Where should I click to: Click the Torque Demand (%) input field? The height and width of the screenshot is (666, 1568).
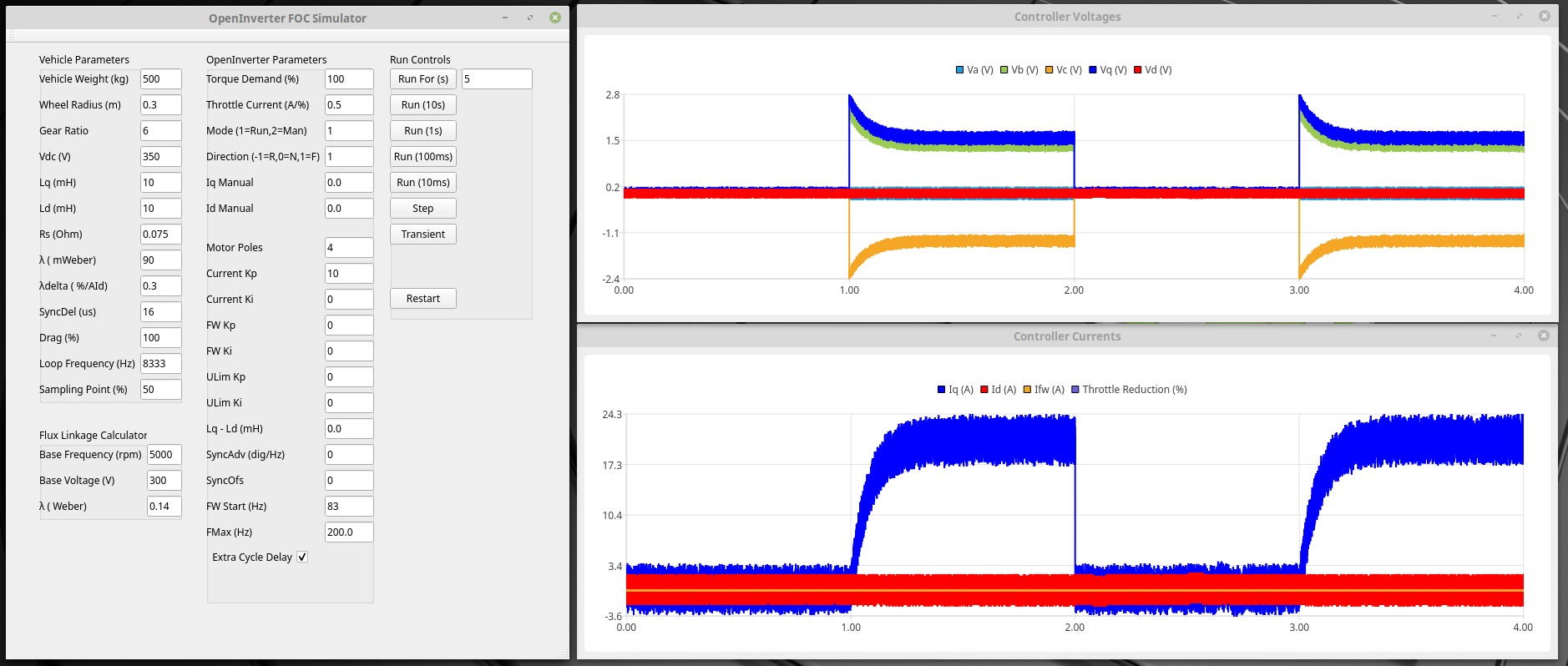click(x=348, y=79)
